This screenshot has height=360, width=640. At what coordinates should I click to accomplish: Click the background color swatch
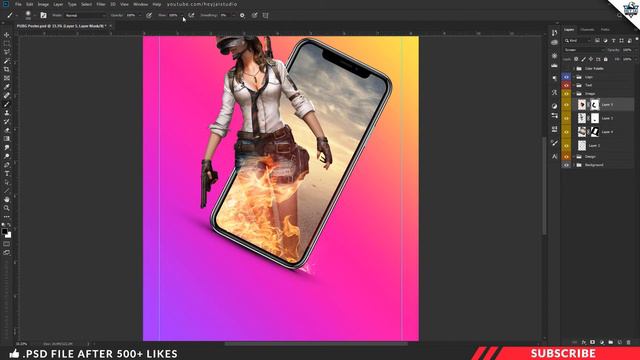pyautogui.click(x=8, y=235)
